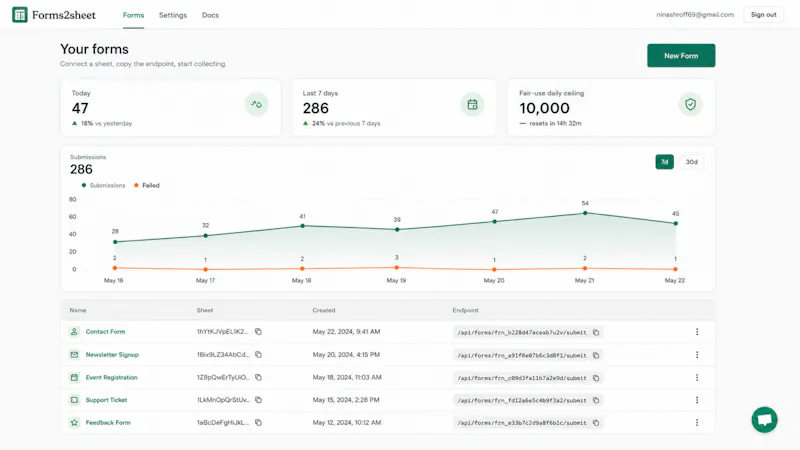Copy Feedback Form sheet ID

pos(258,422)
